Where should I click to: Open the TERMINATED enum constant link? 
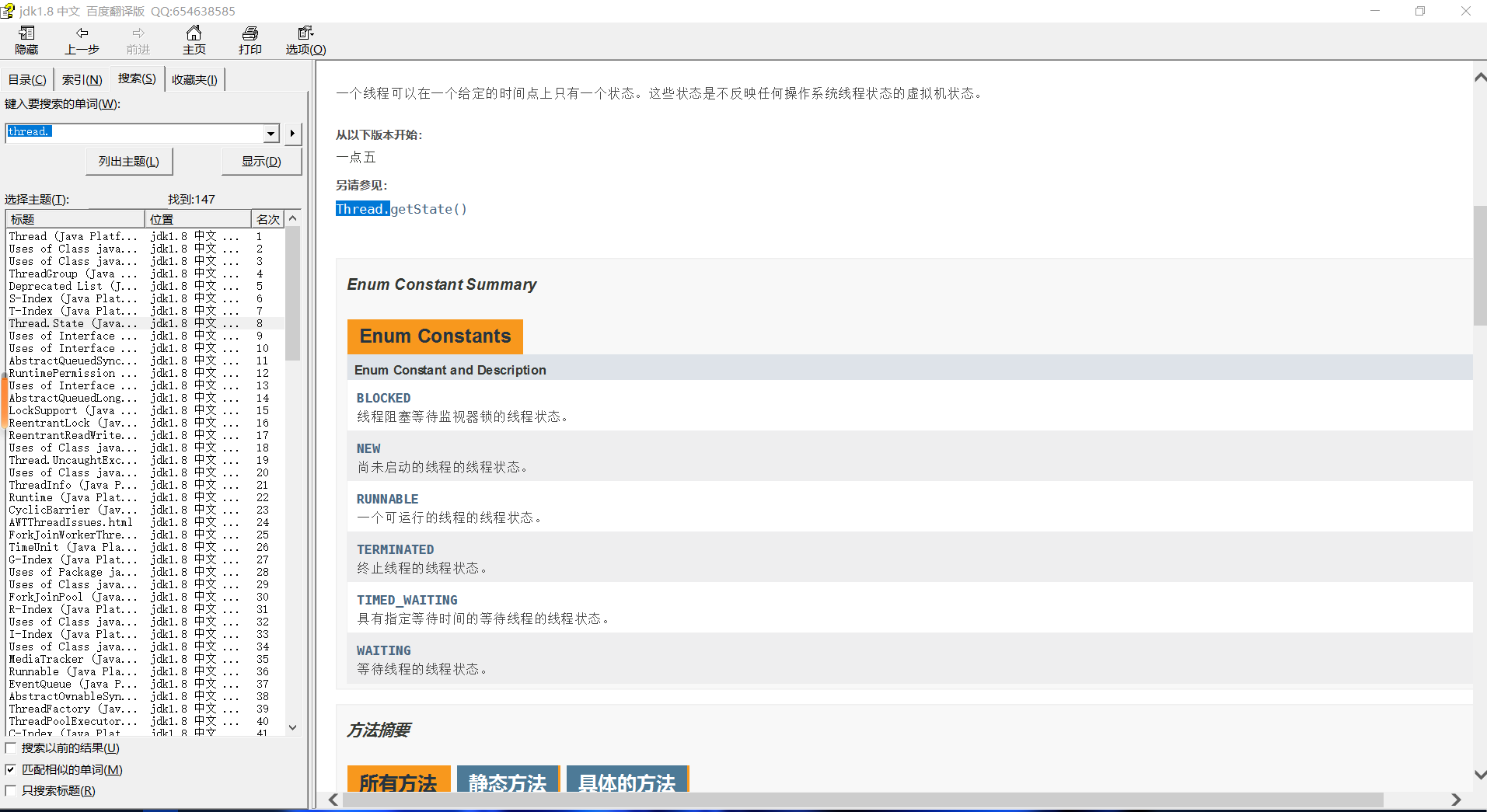coord(395,549)
